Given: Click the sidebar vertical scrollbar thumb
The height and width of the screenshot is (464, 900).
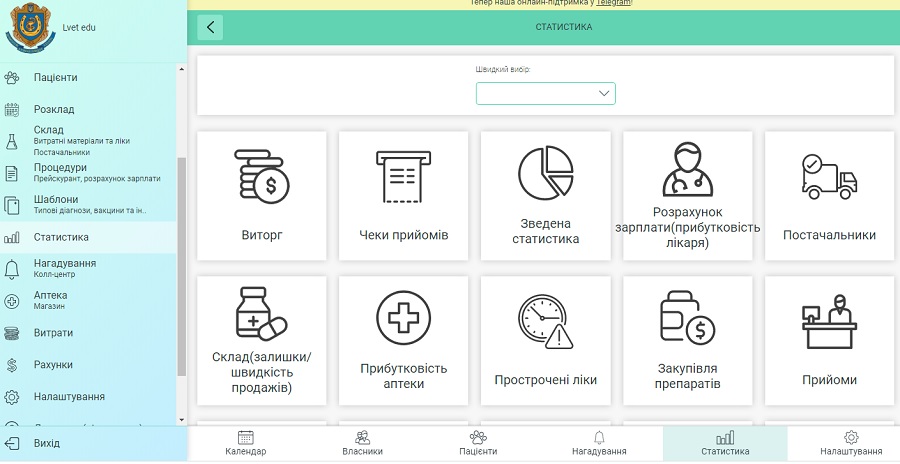Looking at the screenshot, I should tap(182, 267).
